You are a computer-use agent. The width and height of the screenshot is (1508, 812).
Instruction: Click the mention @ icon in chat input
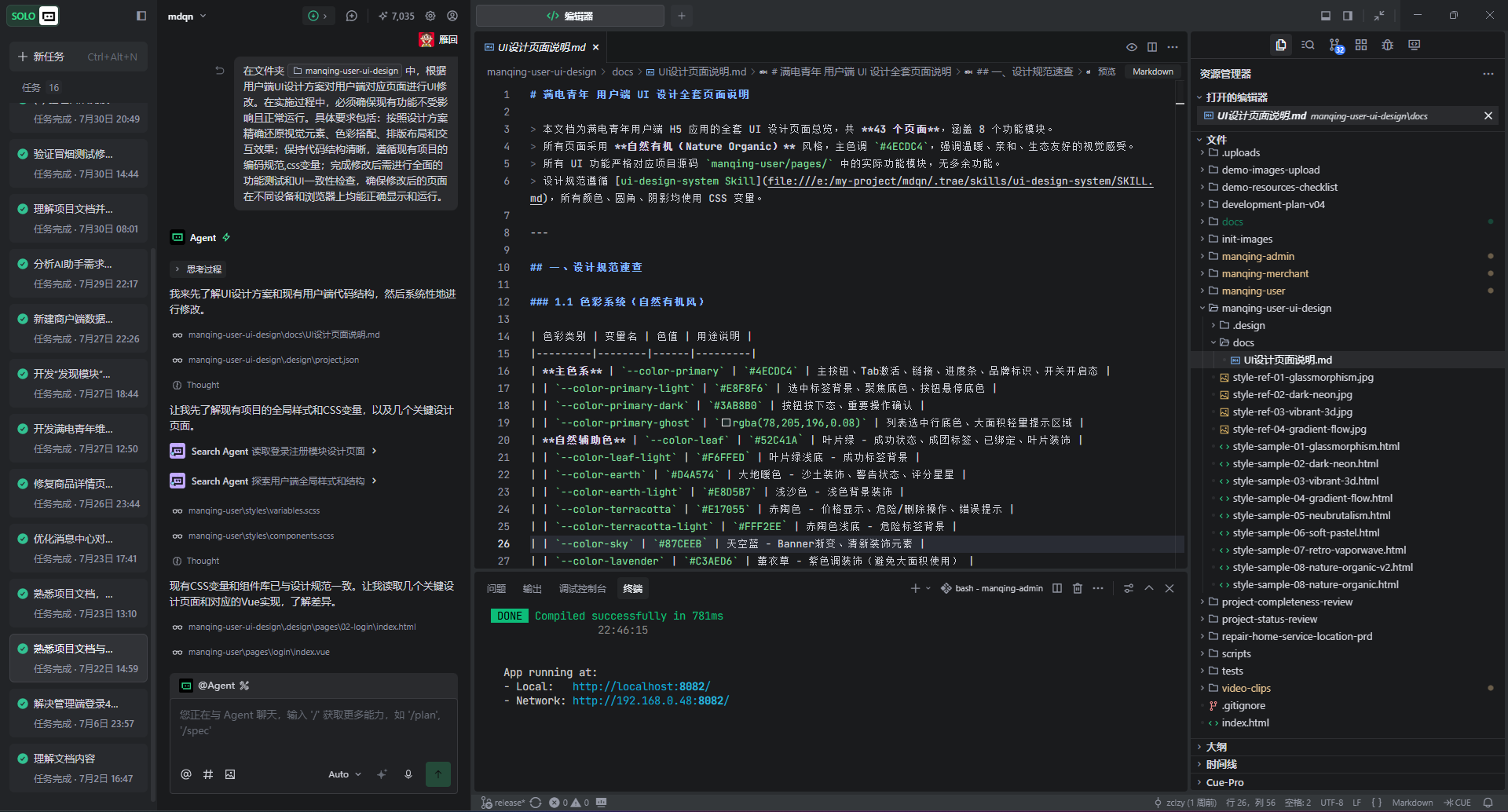(186, 774)
